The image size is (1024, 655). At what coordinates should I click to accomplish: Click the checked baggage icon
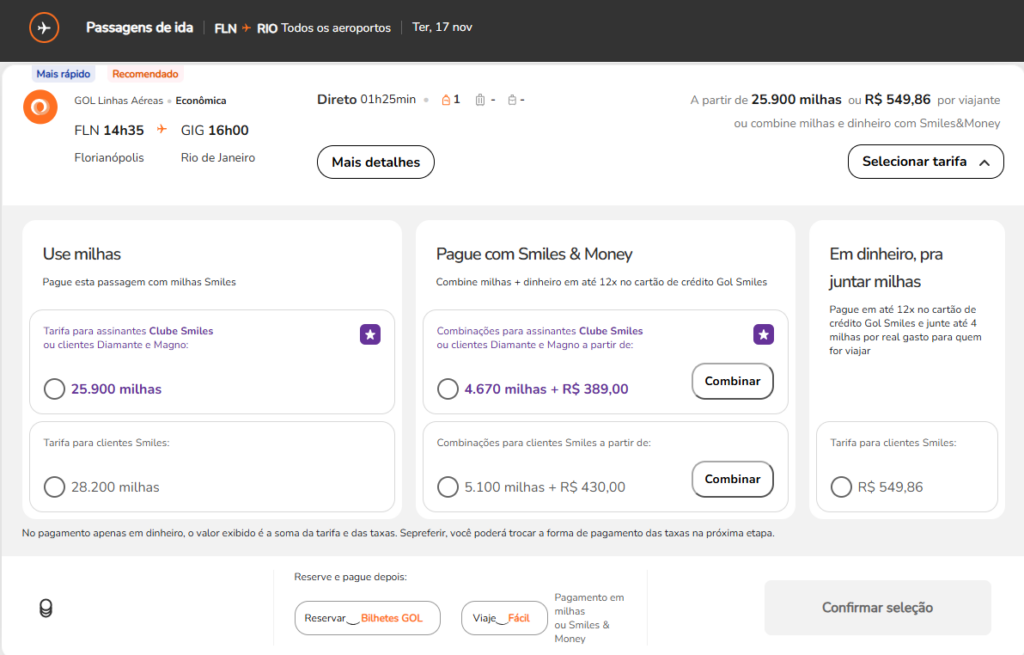512,100
